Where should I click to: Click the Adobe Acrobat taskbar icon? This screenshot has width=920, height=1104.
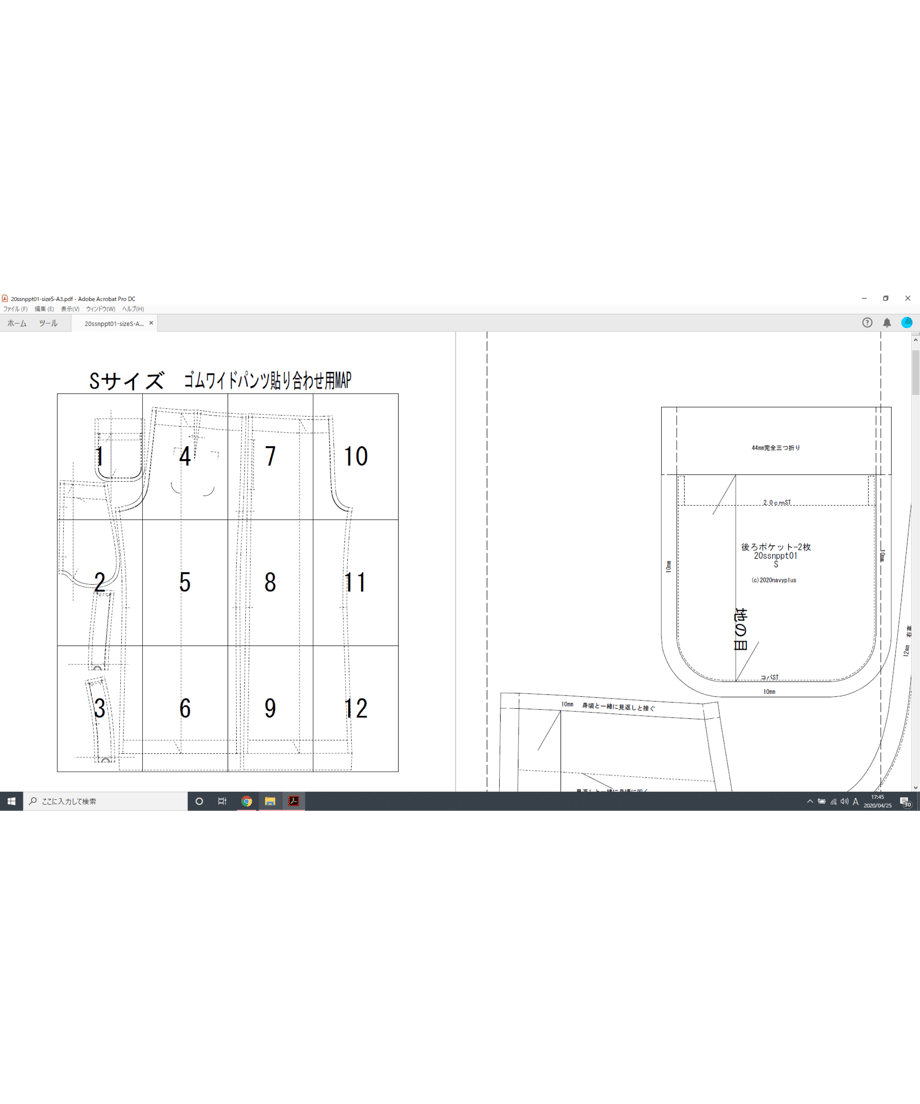[294, 801]
